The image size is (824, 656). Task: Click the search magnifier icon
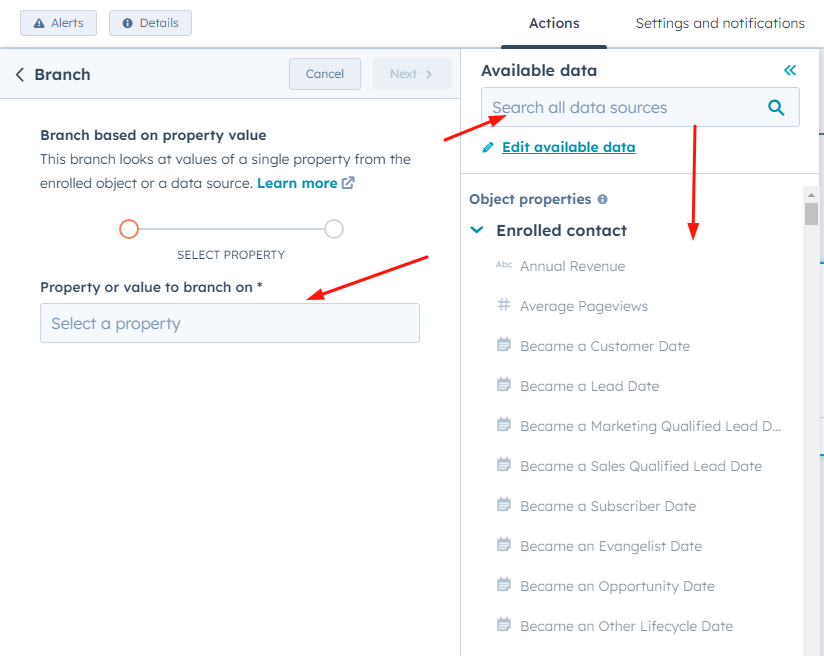point(776,108)
